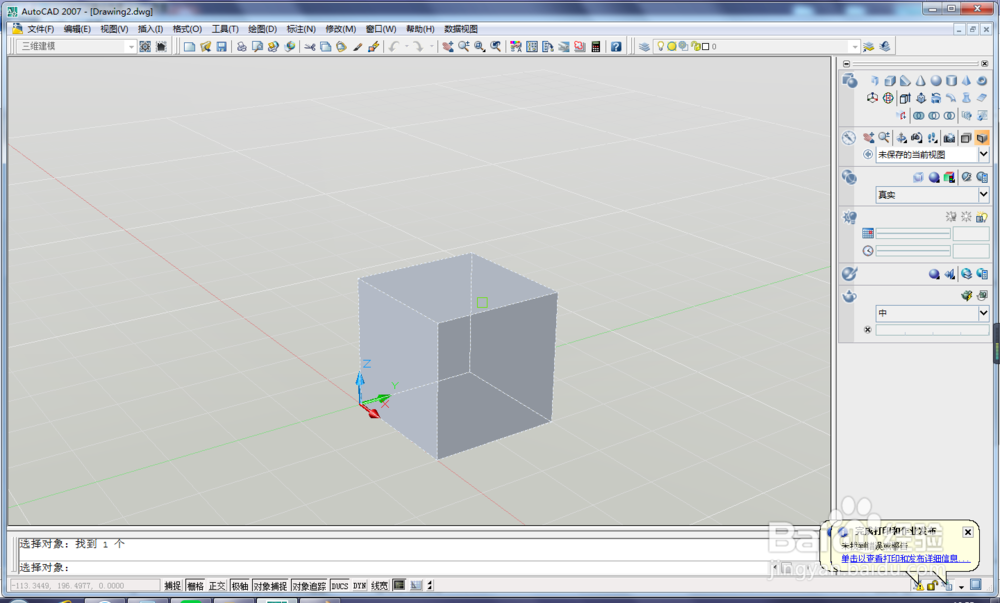
Task: Click the sun time slider in light panel
Action: pyautogui.click(x=913, y=251)
